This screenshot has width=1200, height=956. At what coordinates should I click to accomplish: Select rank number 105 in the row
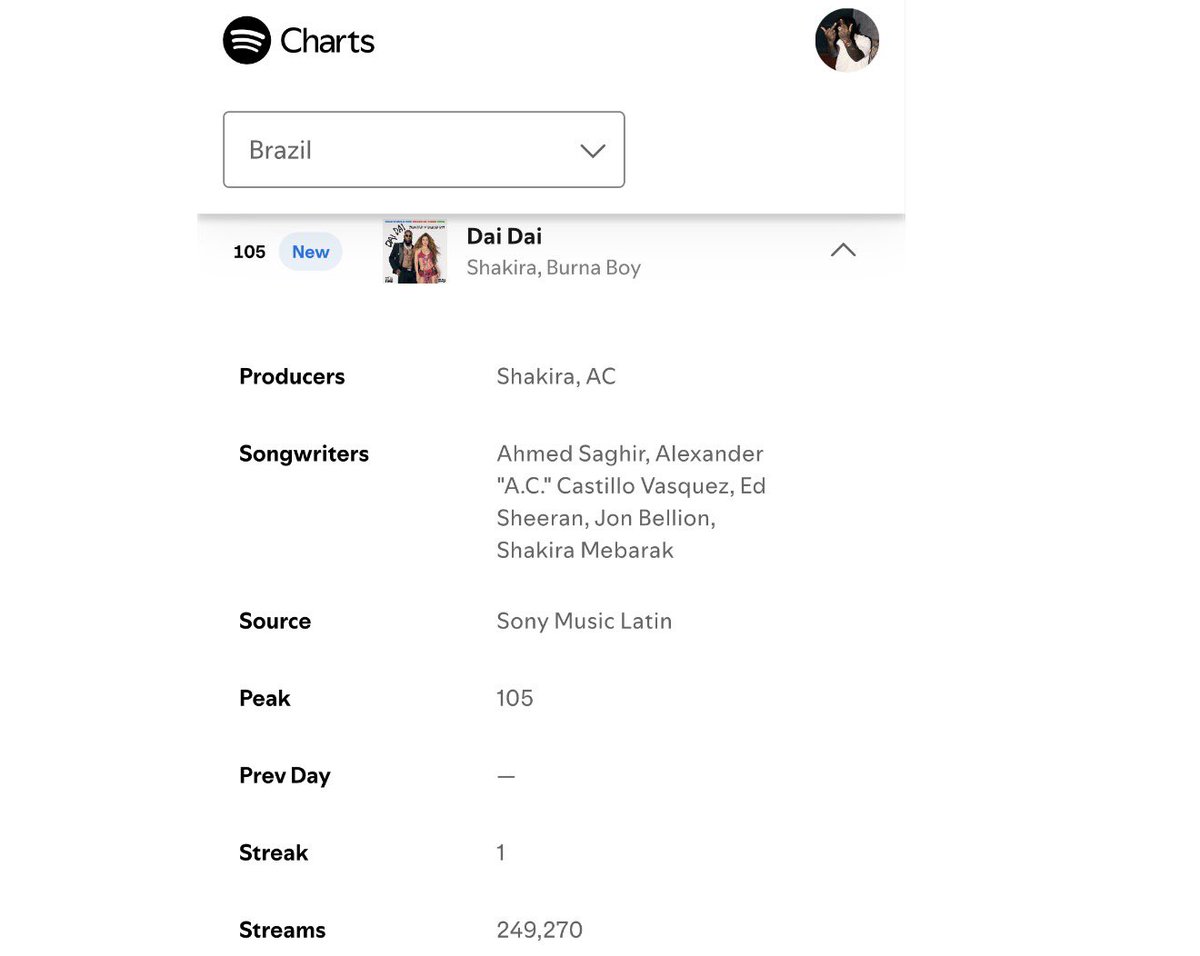tap(249, 252)
